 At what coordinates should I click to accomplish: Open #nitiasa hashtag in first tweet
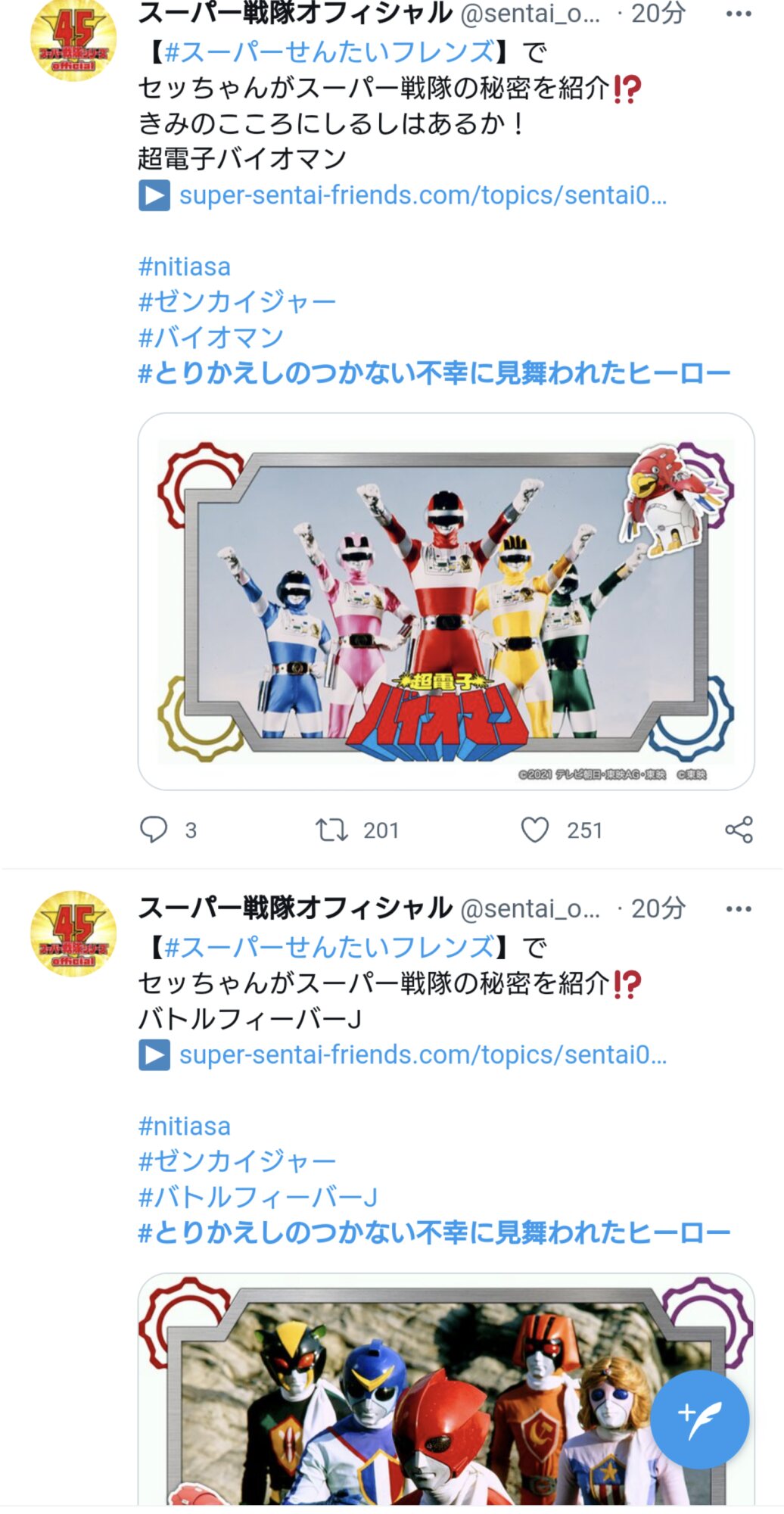click(184, 266)
